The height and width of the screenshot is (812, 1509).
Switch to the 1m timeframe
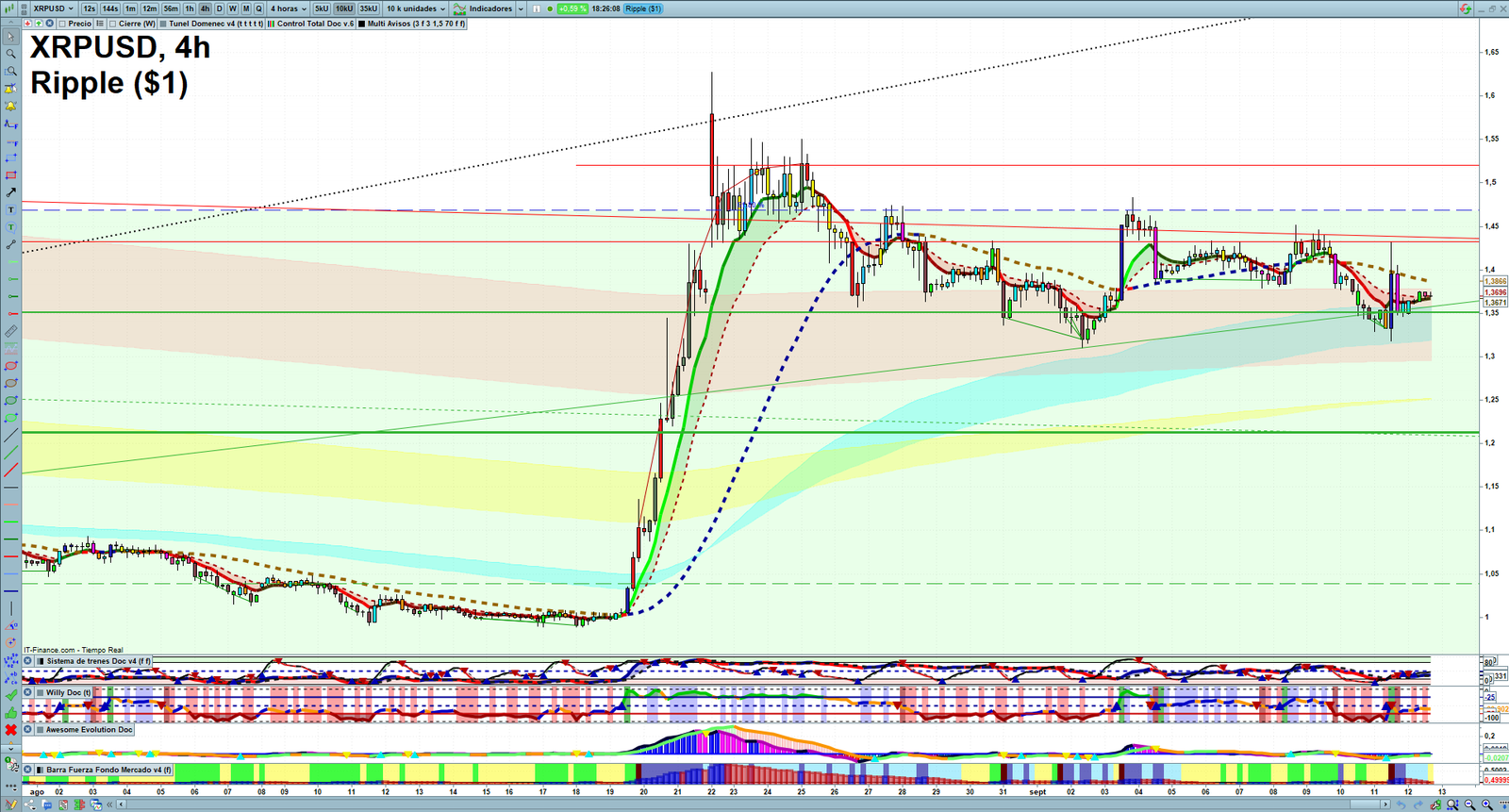point(130,8)
